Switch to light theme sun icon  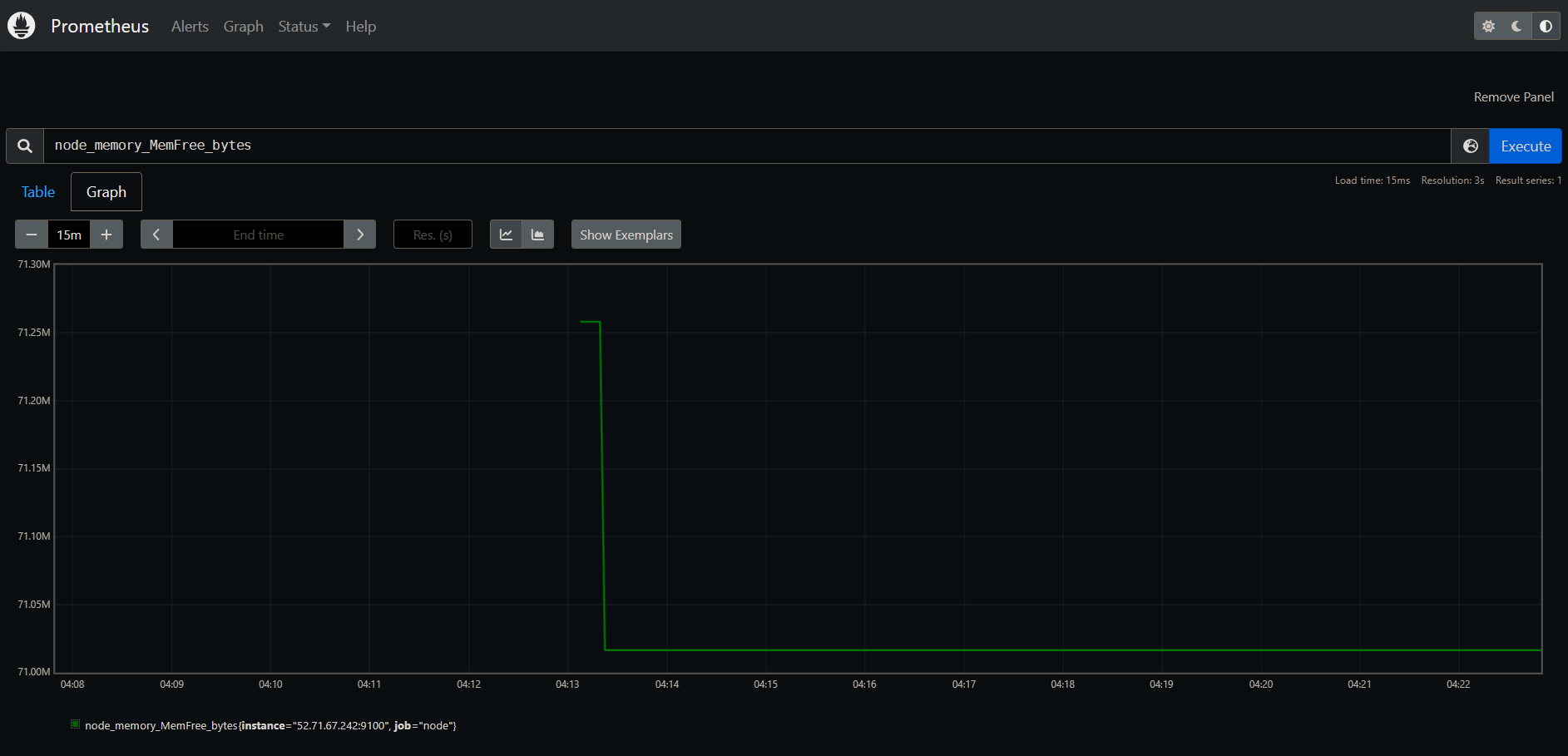click(1488, 26)
